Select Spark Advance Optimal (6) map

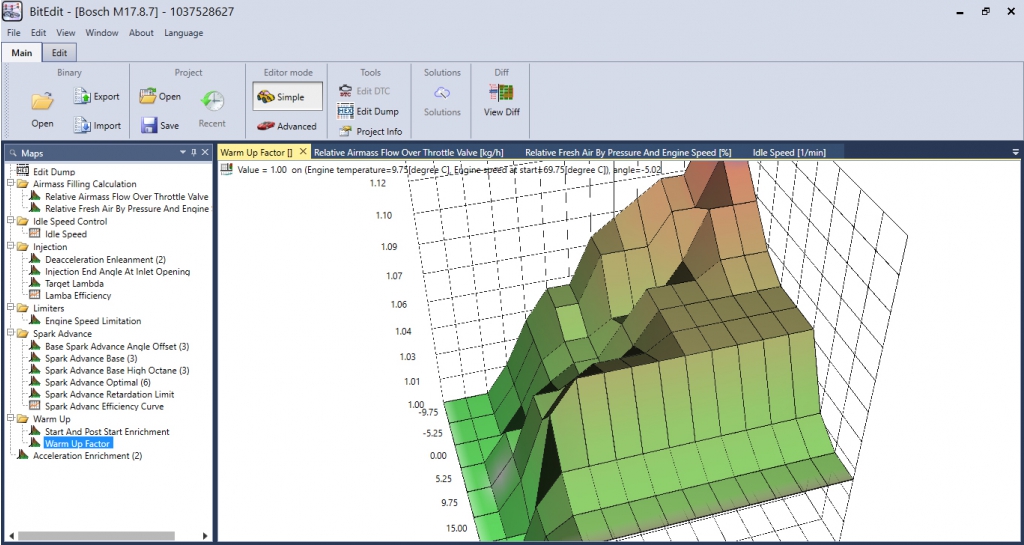click(x=97, y=382)
